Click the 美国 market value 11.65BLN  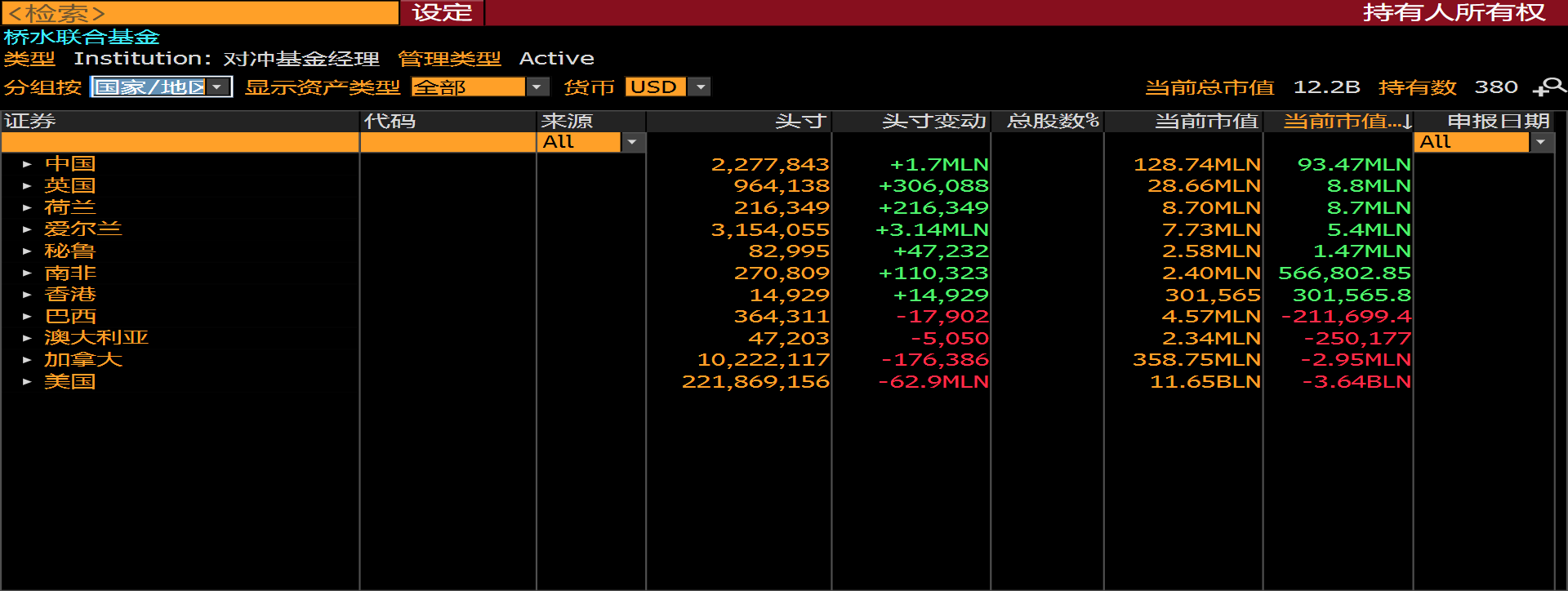click(1205, 381)
